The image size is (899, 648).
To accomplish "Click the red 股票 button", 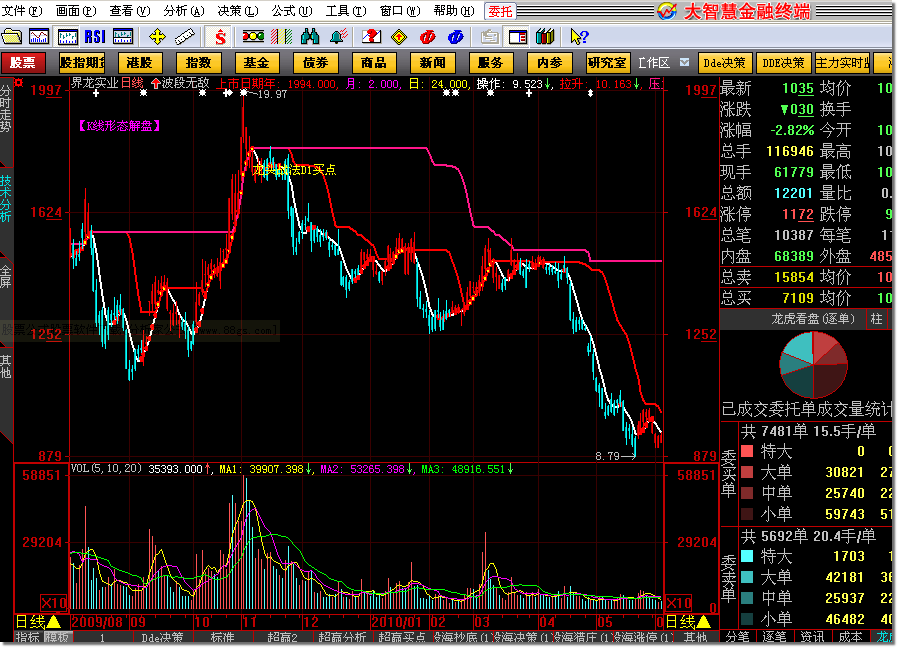I will (22, 63).
